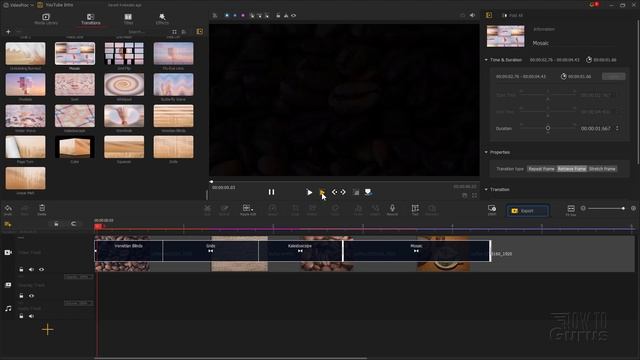Adjust the Duration slider handle
Screen dimensions: 640x360
[548, 128]
